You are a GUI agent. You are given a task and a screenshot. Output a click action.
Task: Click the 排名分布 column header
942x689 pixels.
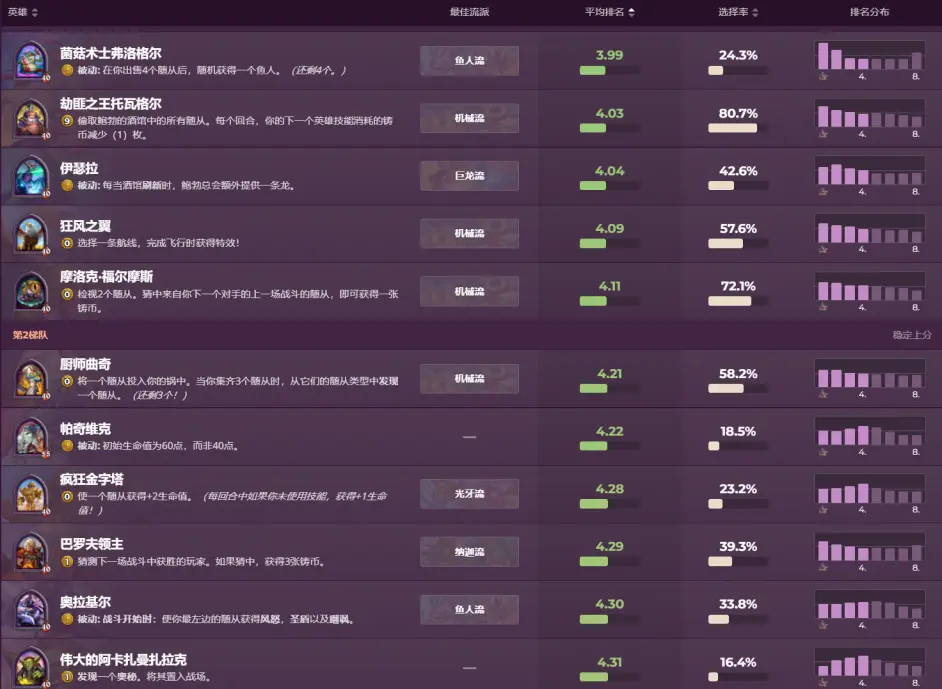tap(869, 13)
